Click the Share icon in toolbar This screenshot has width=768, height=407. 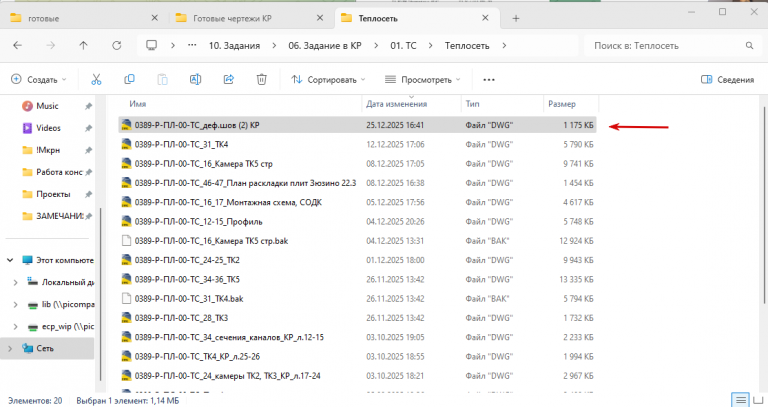pos(229,79)
